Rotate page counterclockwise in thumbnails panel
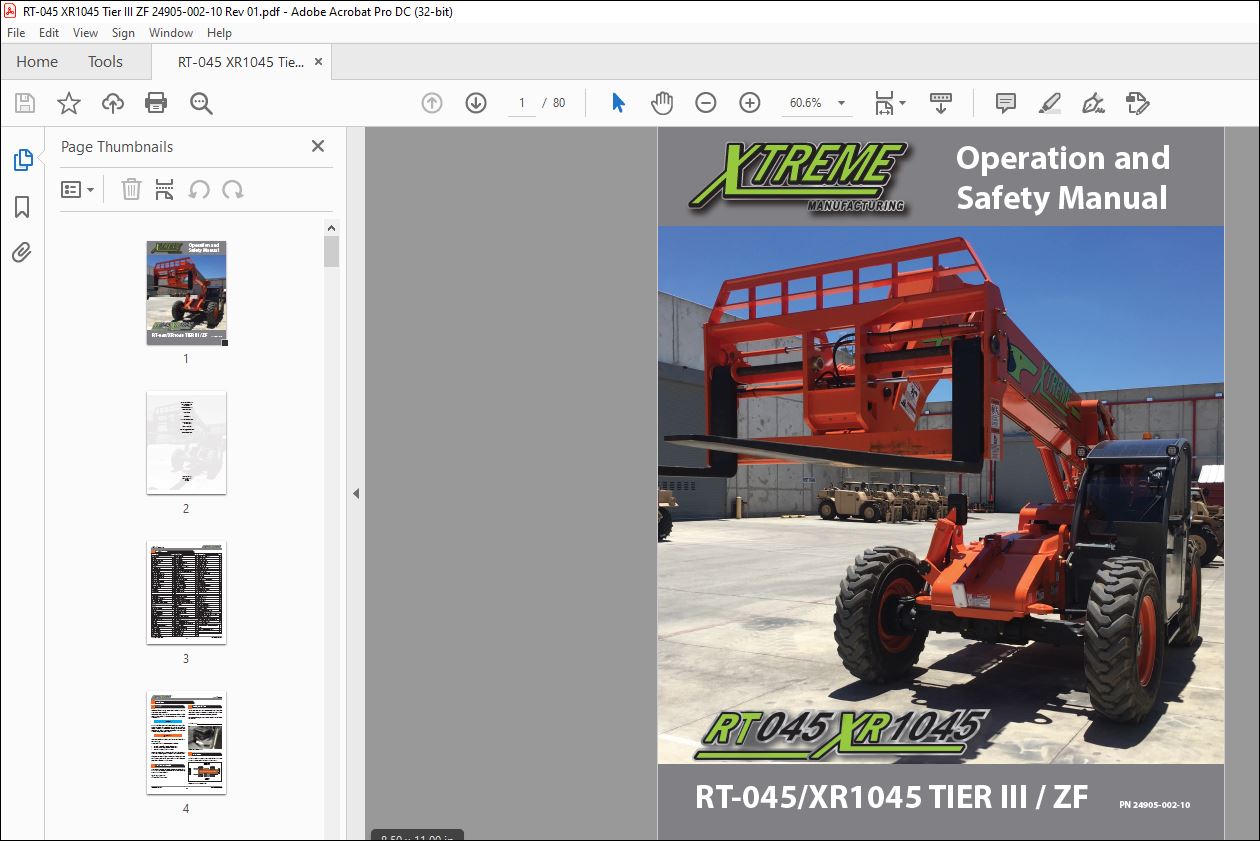This screenshot has height=841, width=1260. click(199, 189)
